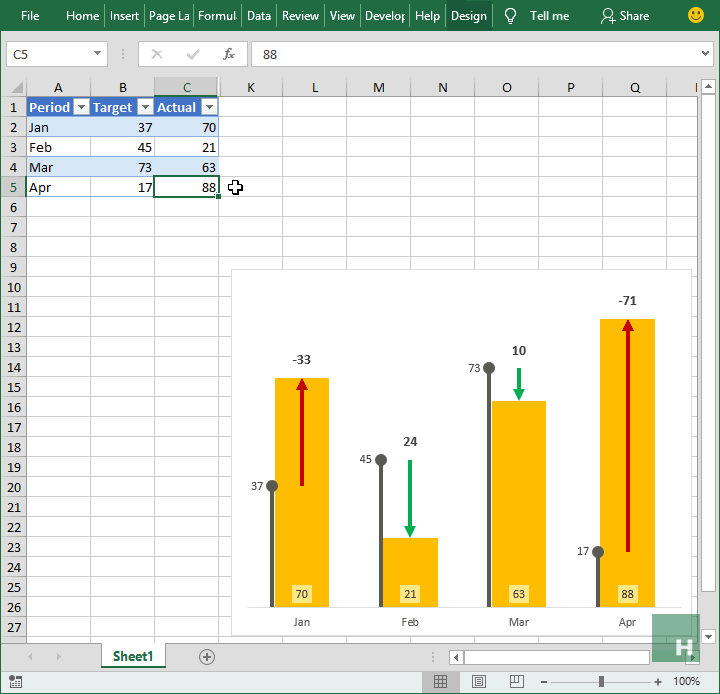Switch to Page Break Preview icon
This screenshot has width=720, height=694.
517,681
